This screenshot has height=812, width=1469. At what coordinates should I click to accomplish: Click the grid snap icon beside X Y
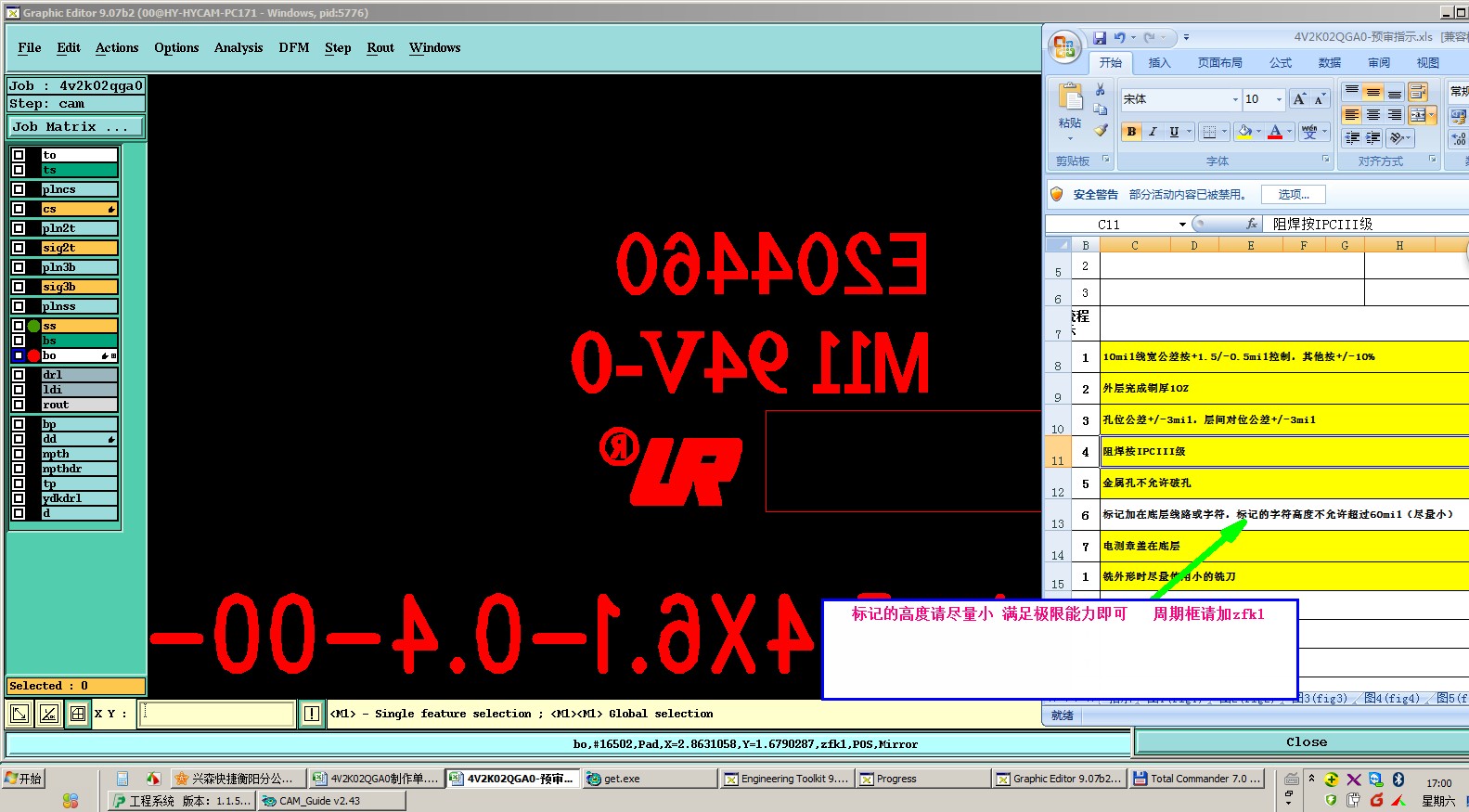click(78, 714)
